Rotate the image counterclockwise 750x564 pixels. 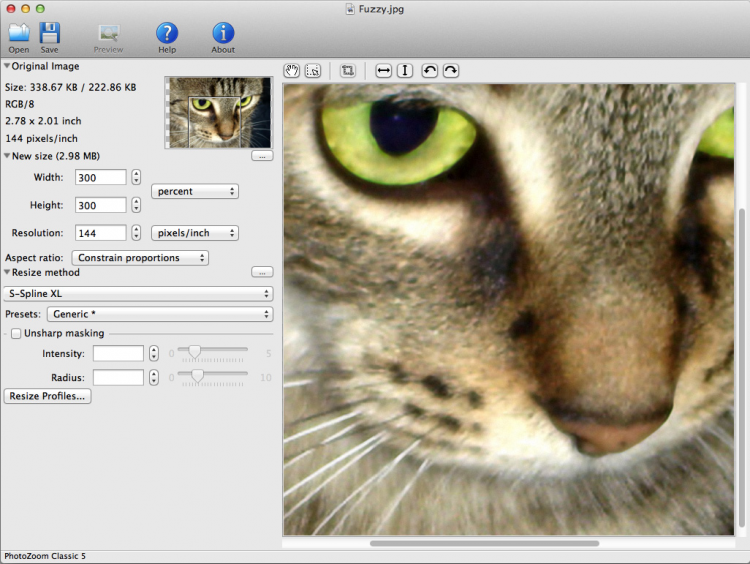click(429, 71)
